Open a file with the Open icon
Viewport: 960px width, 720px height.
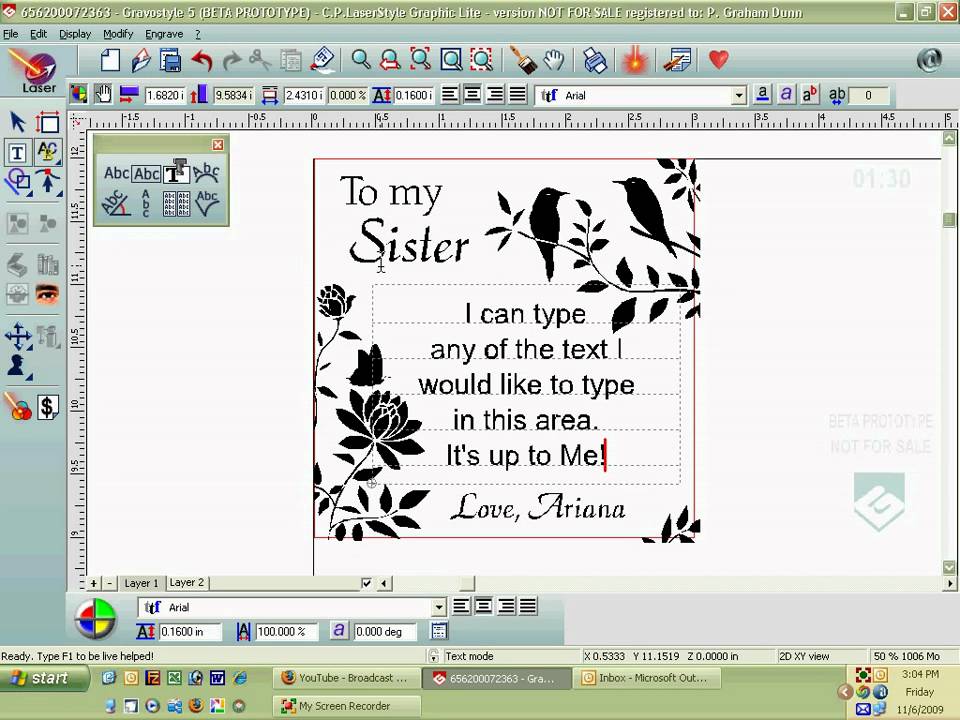141,60
